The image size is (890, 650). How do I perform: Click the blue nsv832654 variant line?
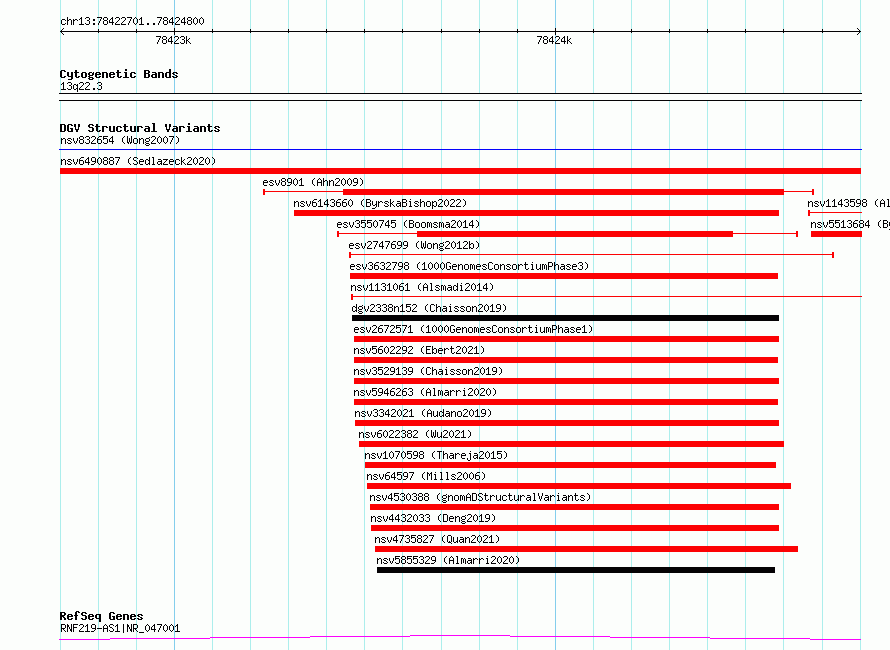coord(460,149)
